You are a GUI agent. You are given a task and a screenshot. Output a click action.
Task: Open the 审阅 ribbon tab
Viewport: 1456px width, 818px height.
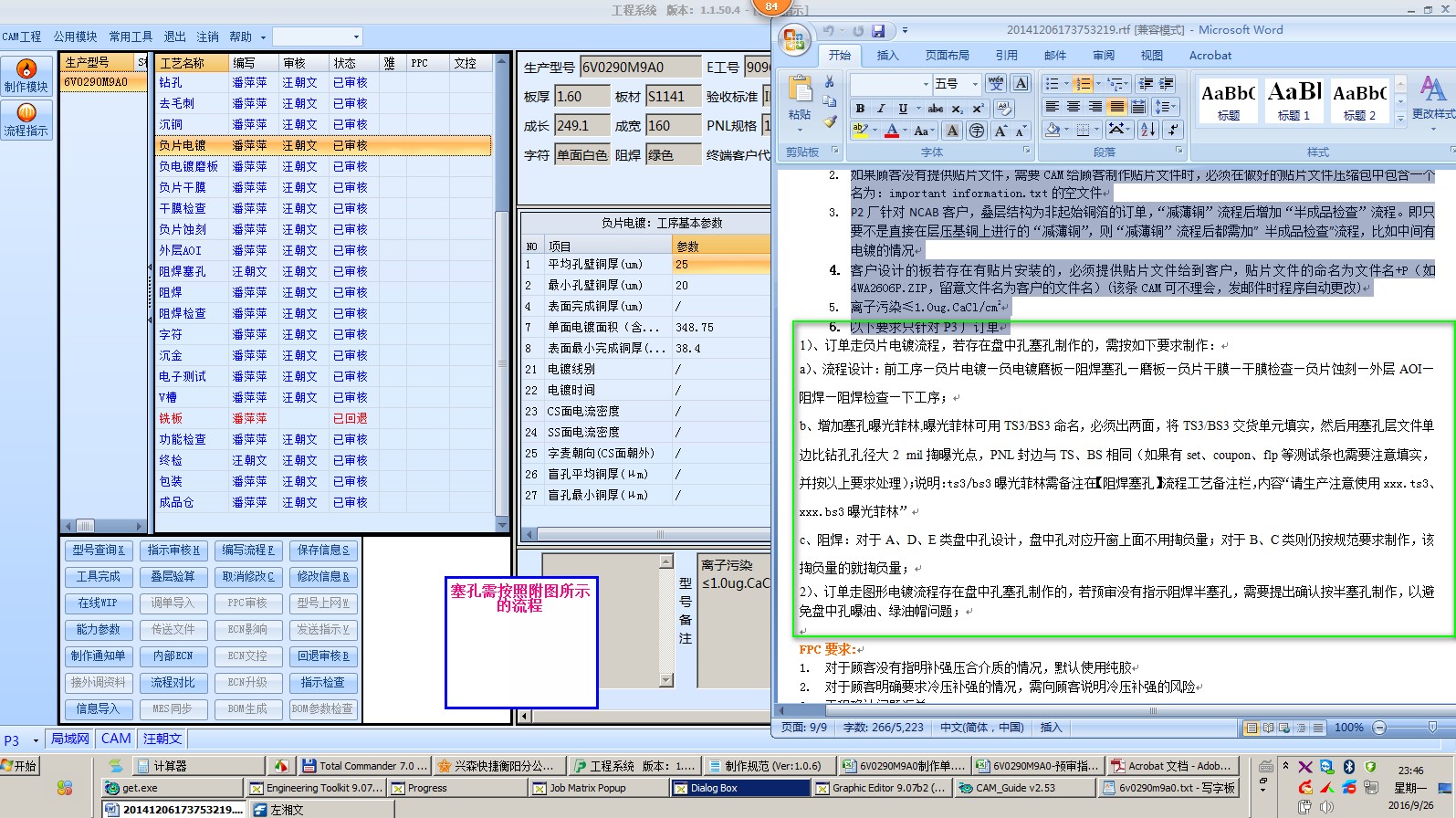1103,56
